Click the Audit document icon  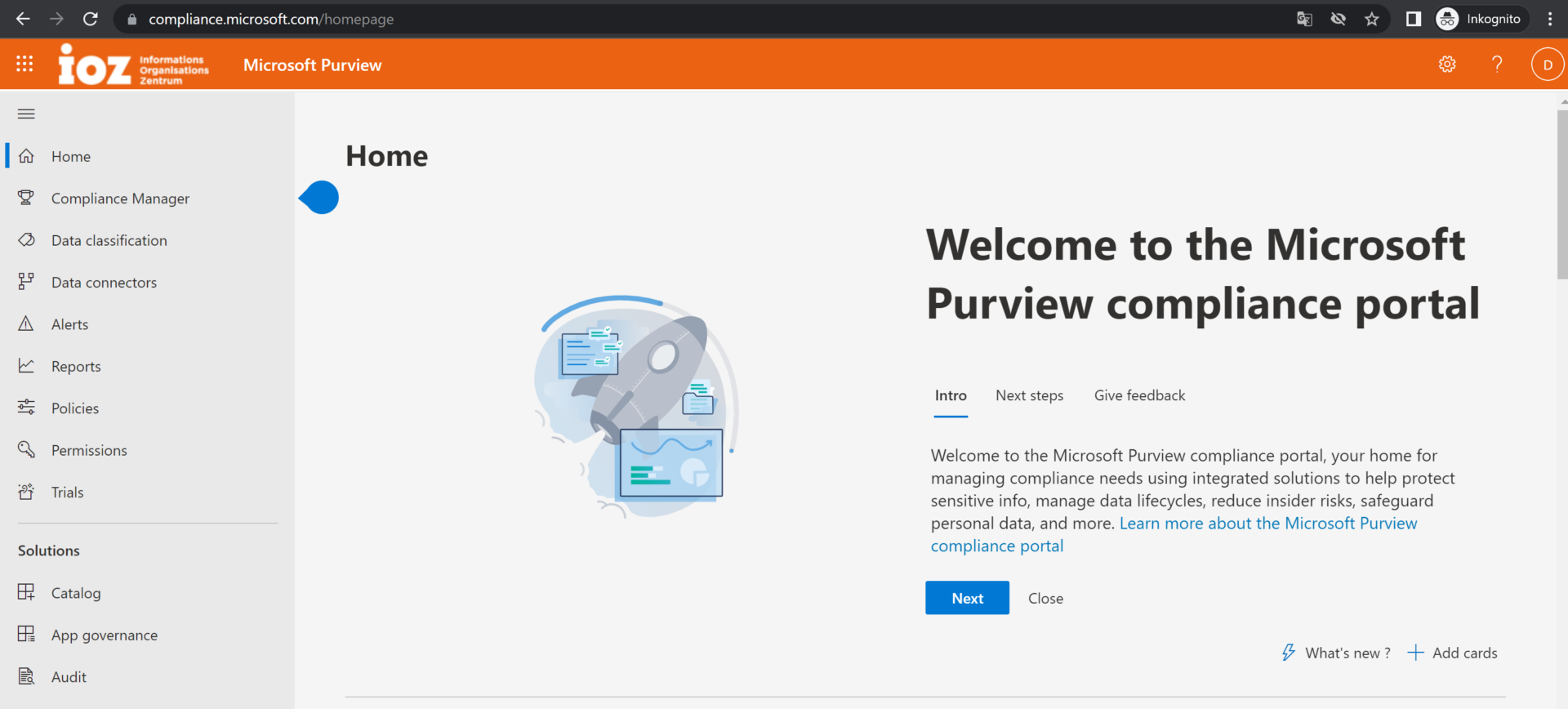(26, 676)
